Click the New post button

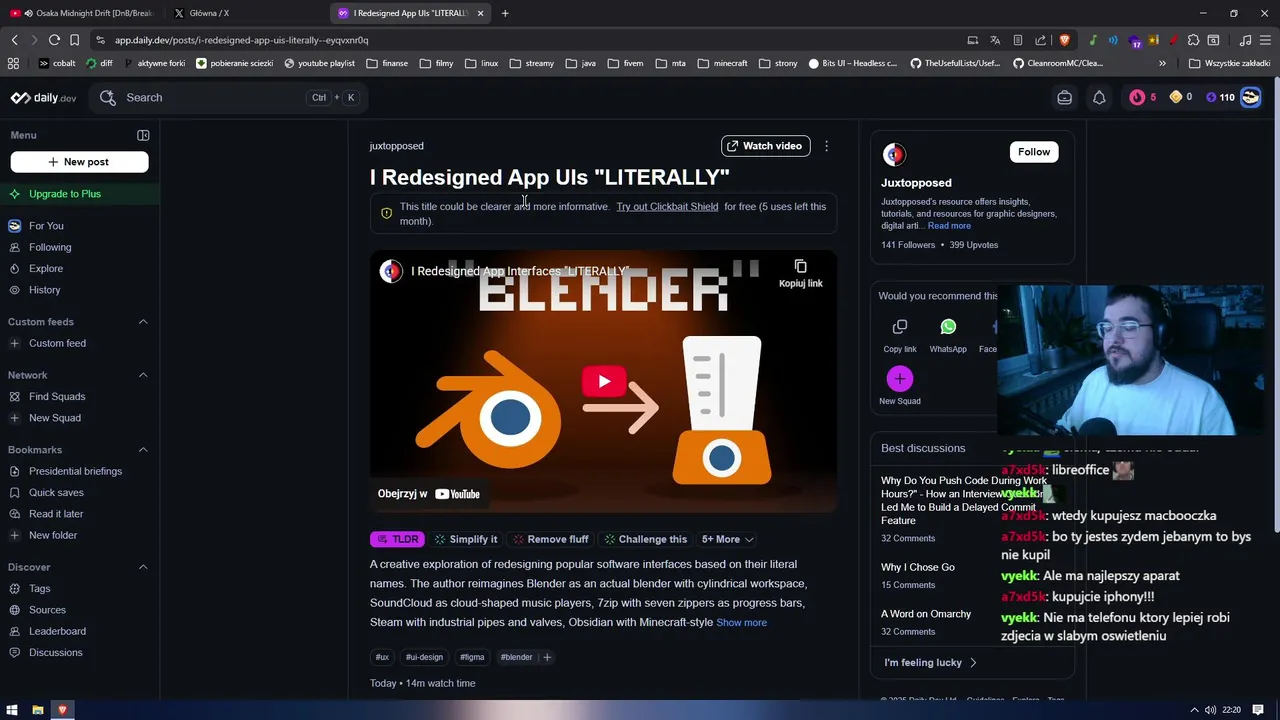[80, 162]
